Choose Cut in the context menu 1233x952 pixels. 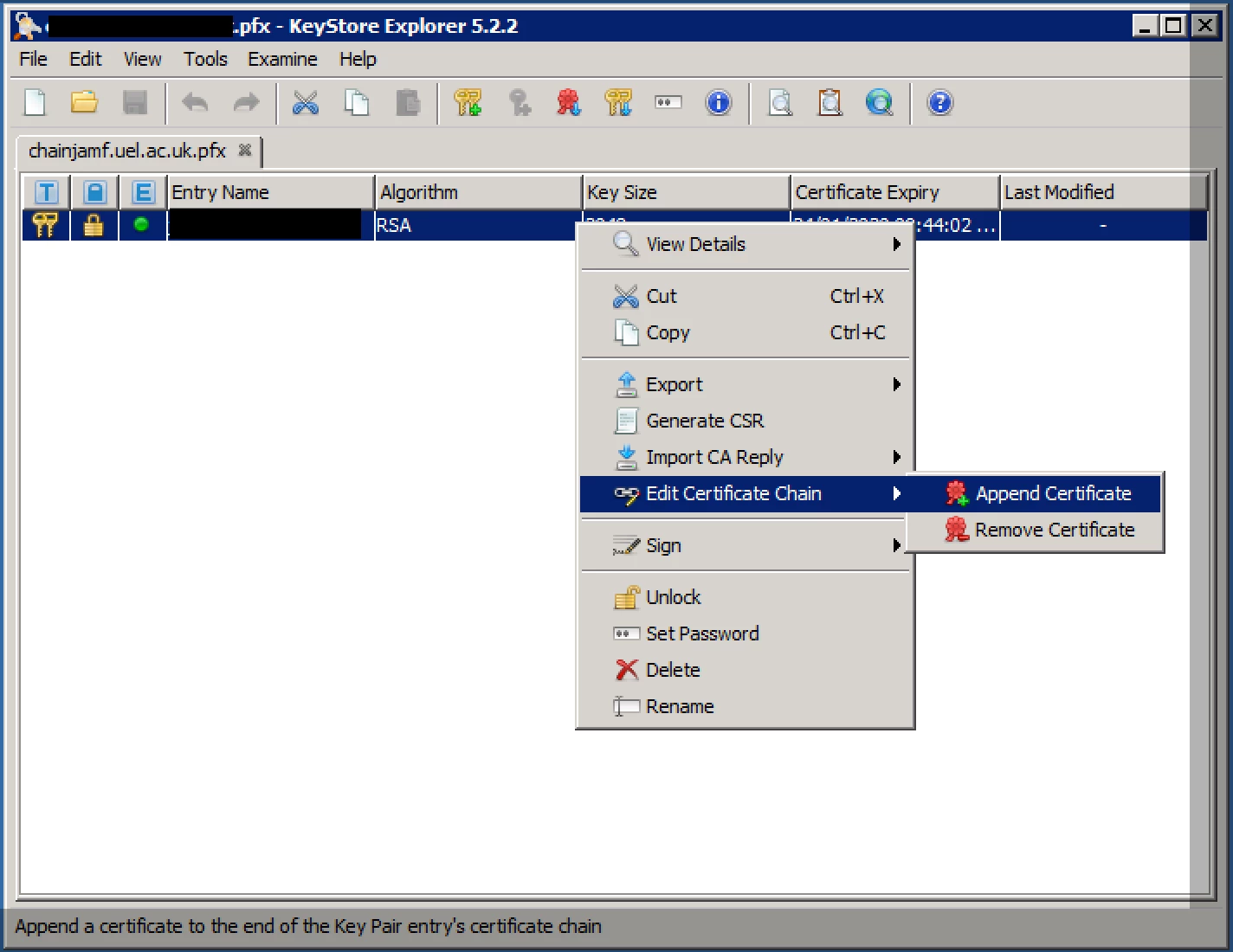pos(746,296)
